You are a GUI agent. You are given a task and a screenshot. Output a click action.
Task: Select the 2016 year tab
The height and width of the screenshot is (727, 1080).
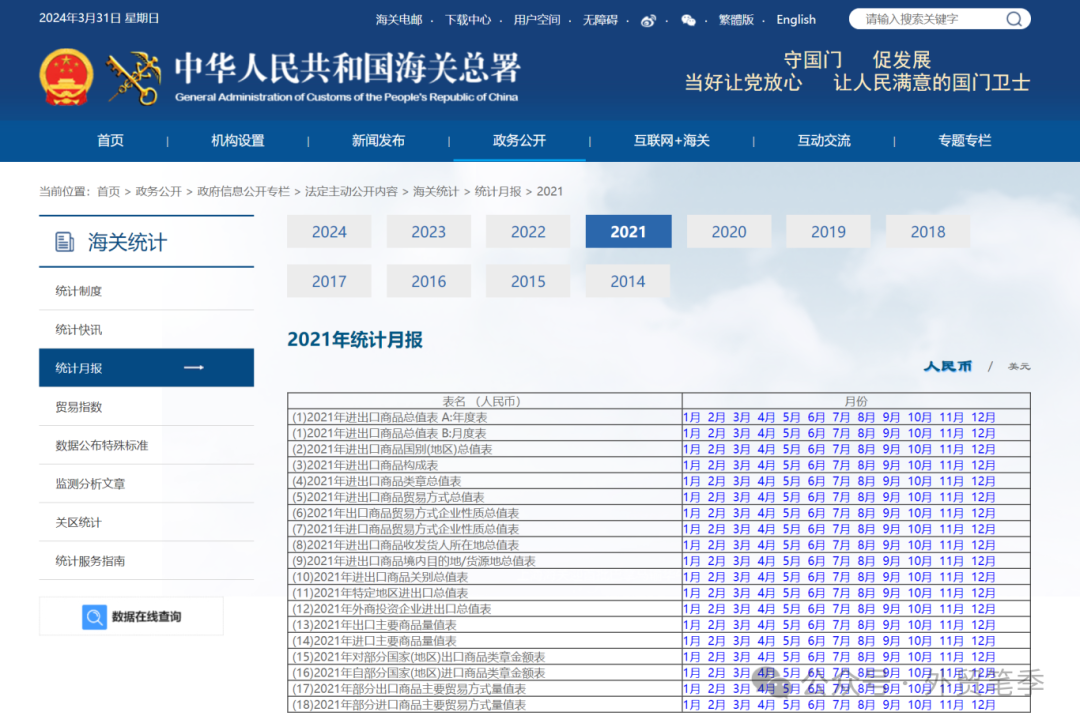click(428, 281)
